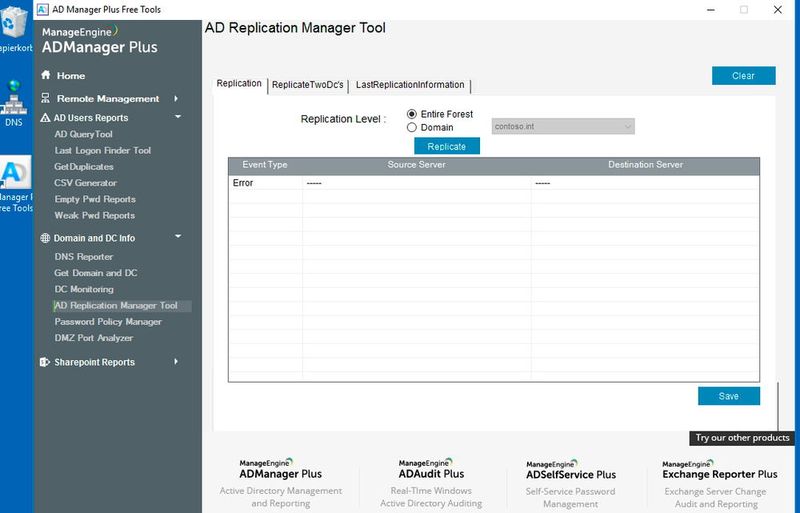Click the Remote Management computer icon

tap(45, 99)
